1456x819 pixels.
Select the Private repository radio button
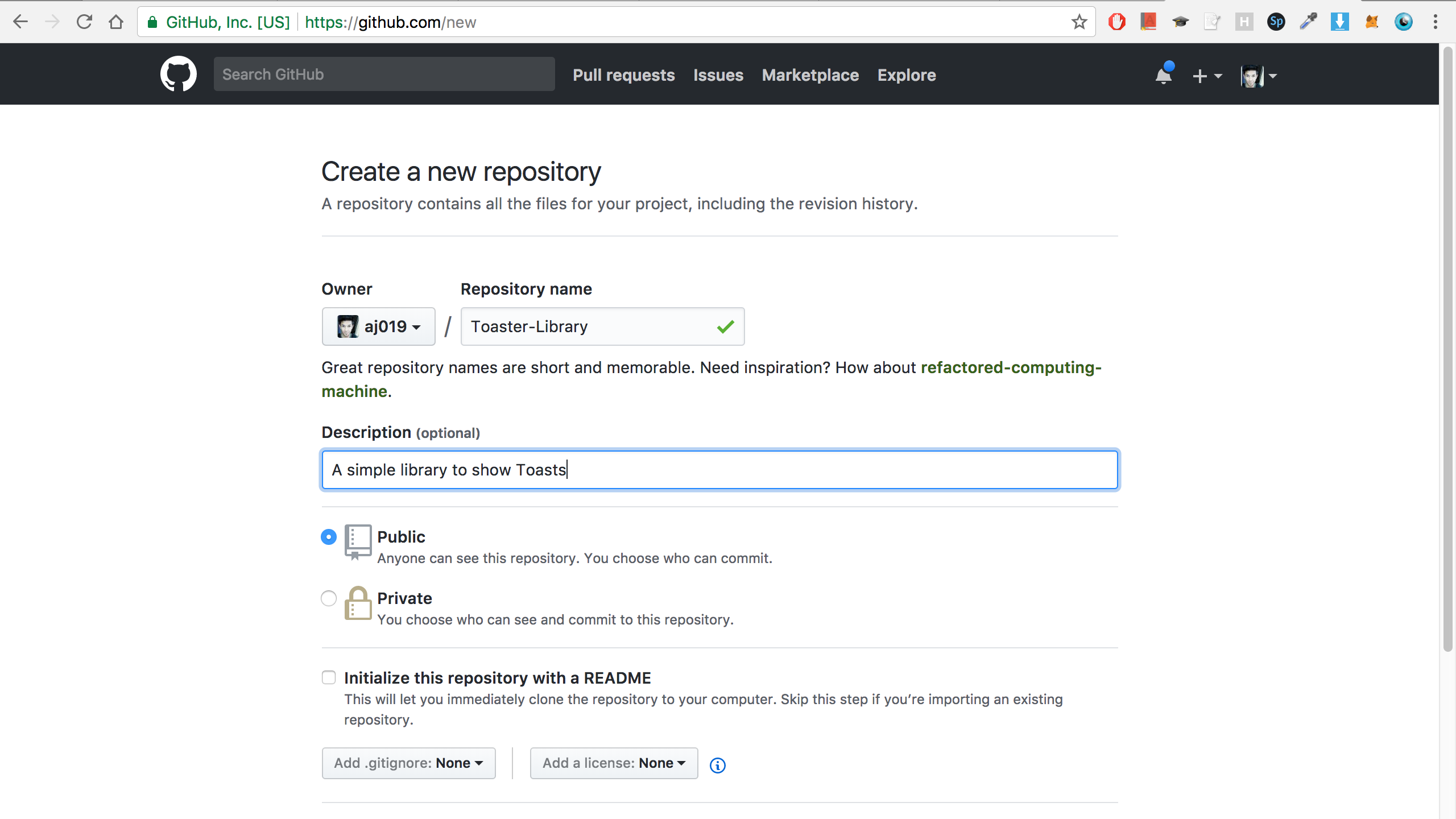[328, 598]
